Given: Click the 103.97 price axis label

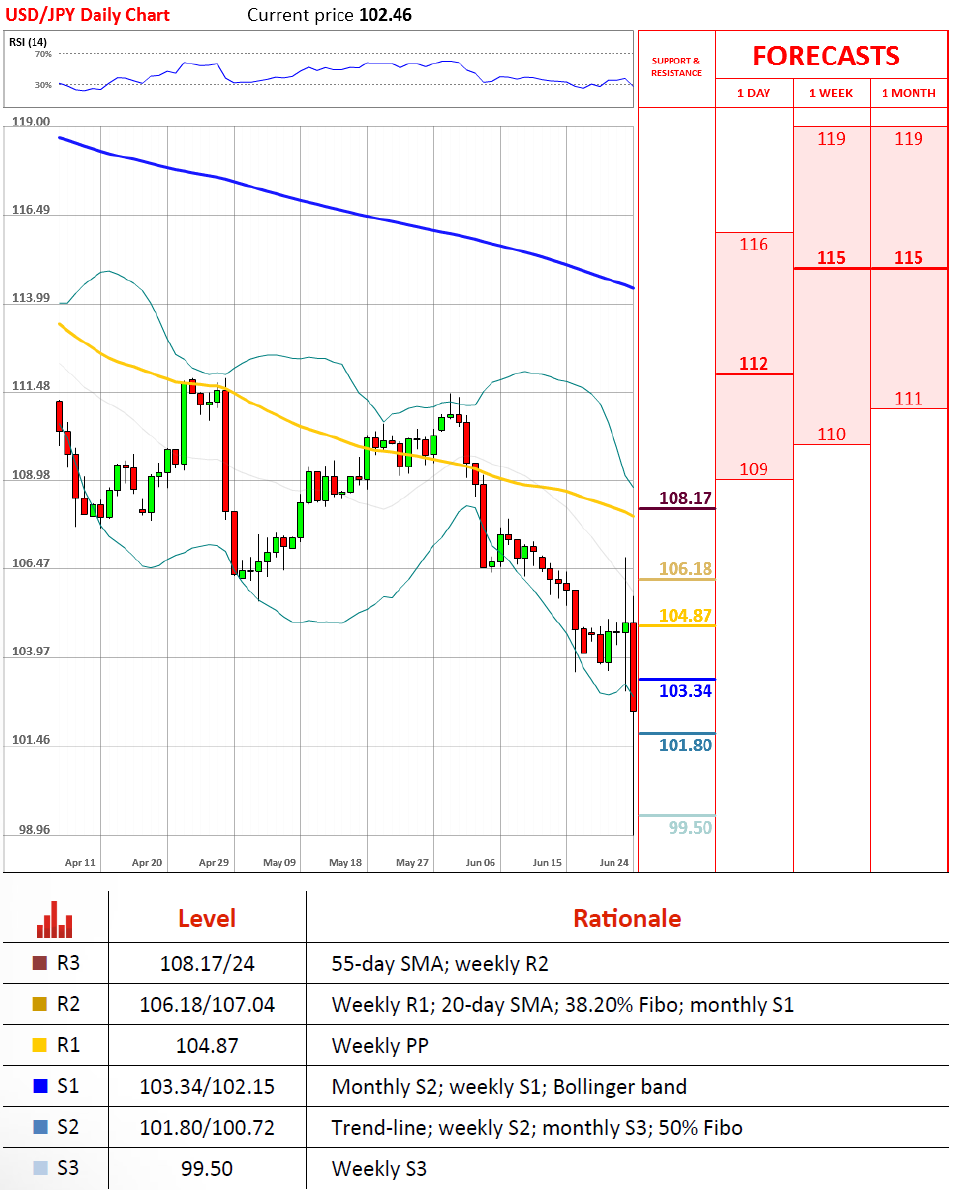Looking at the screenshot, I should coord(31,651).
